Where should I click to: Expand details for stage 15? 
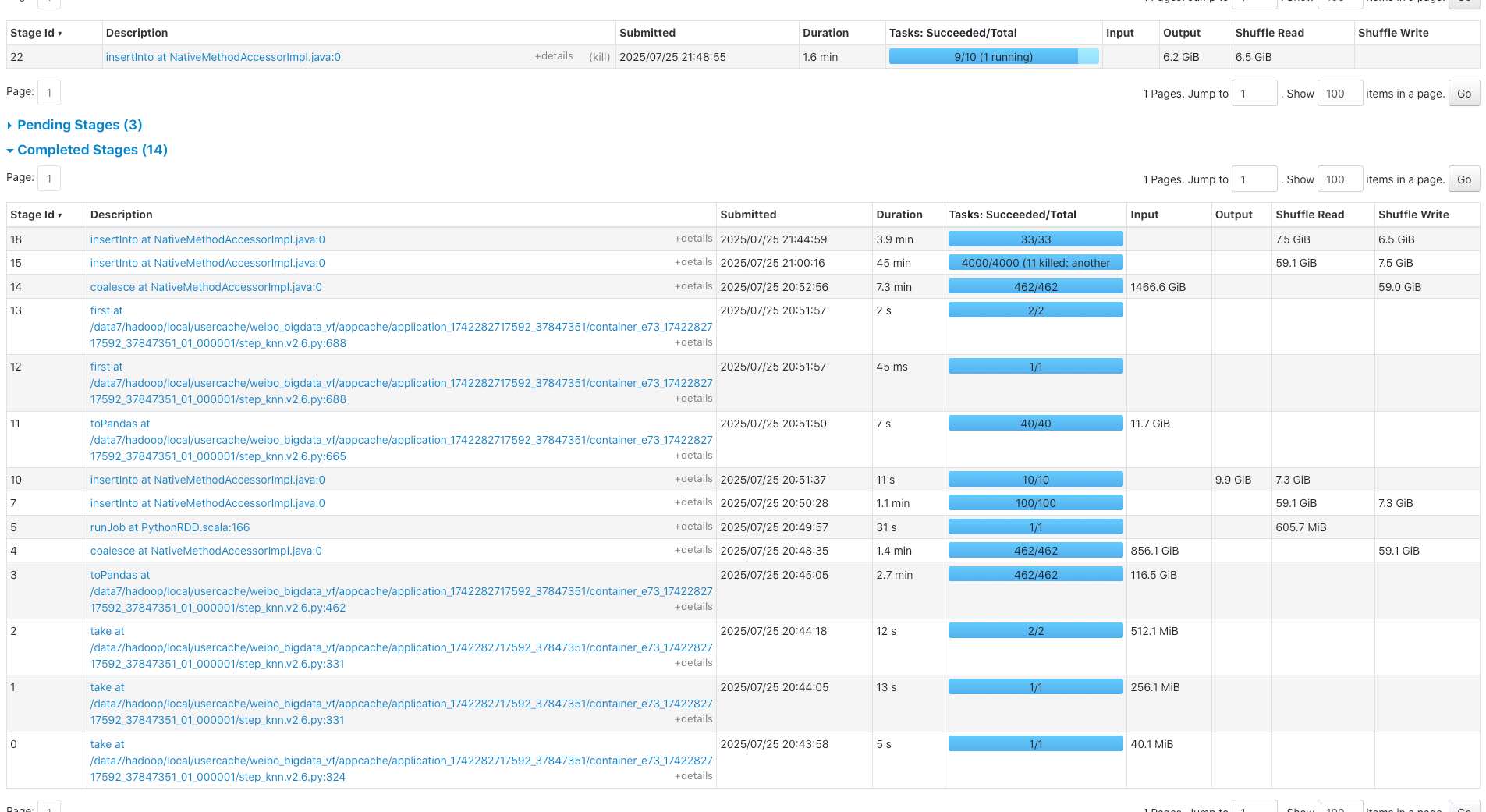tap(693, 262)
